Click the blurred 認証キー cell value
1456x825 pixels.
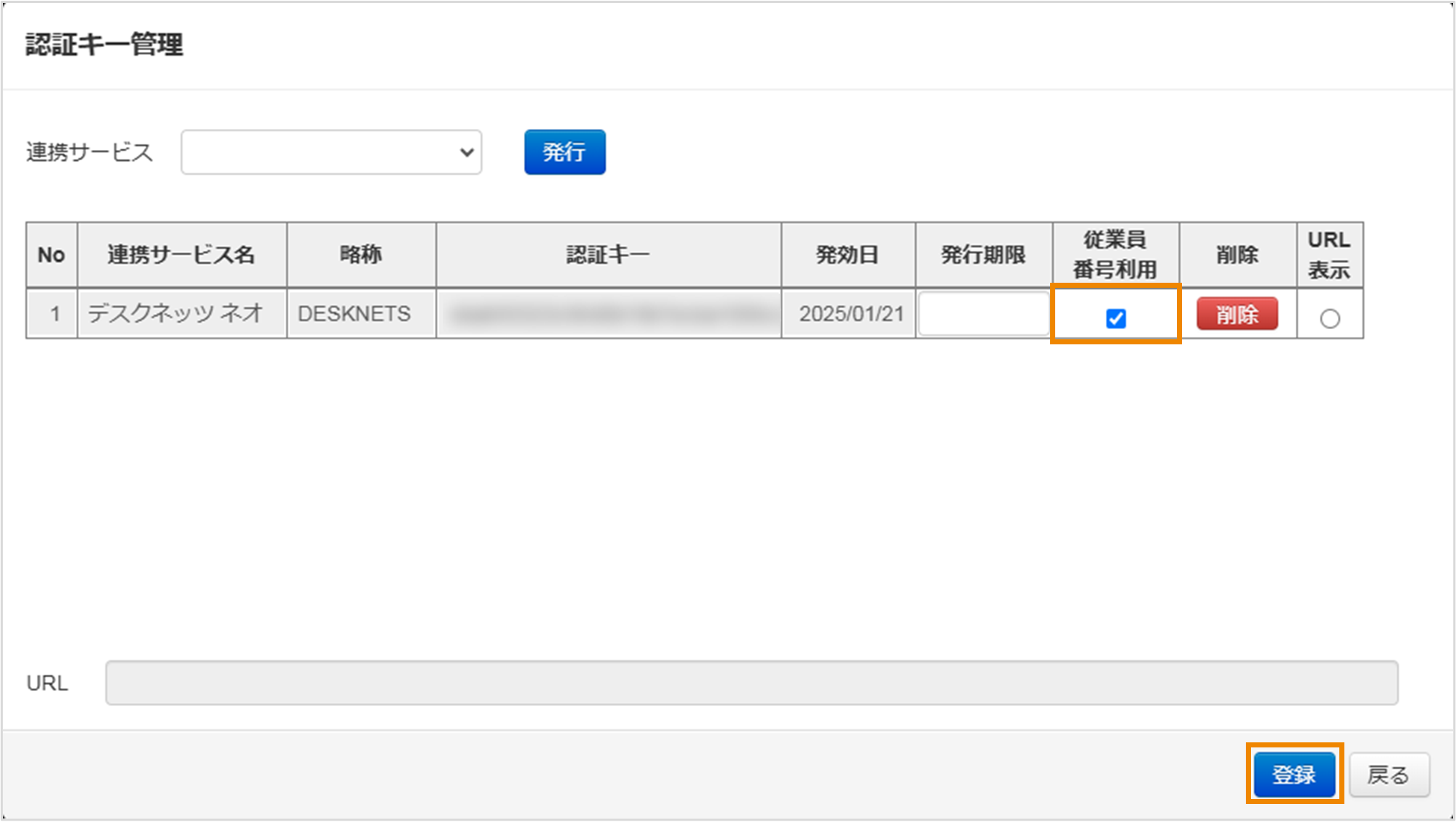tap(608, 314)
